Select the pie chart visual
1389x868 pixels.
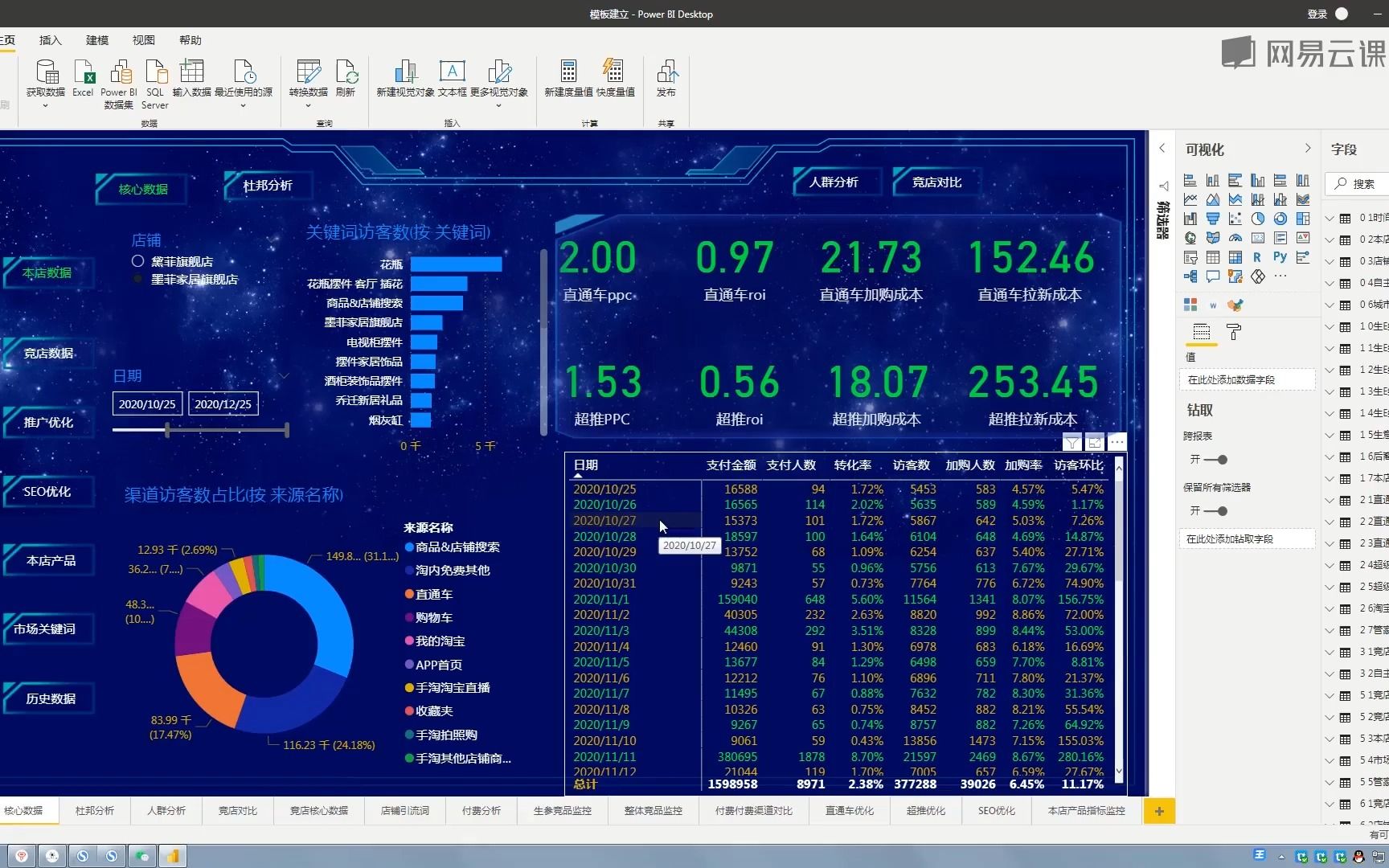pos(1258,219)
